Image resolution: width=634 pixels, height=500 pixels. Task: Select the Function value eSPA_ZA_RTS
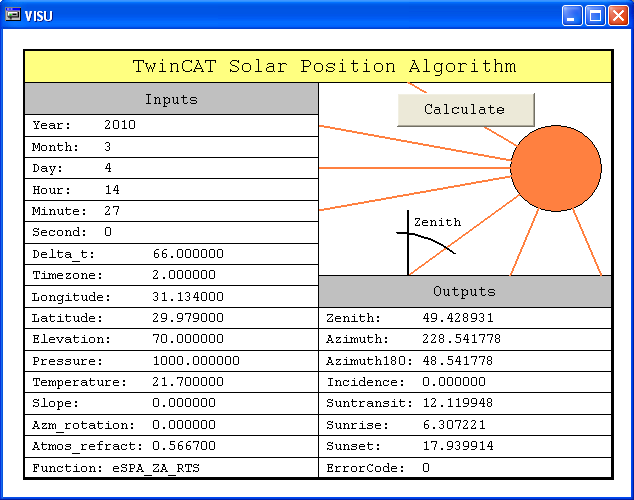pyautogui.click(x=156, y=468)
